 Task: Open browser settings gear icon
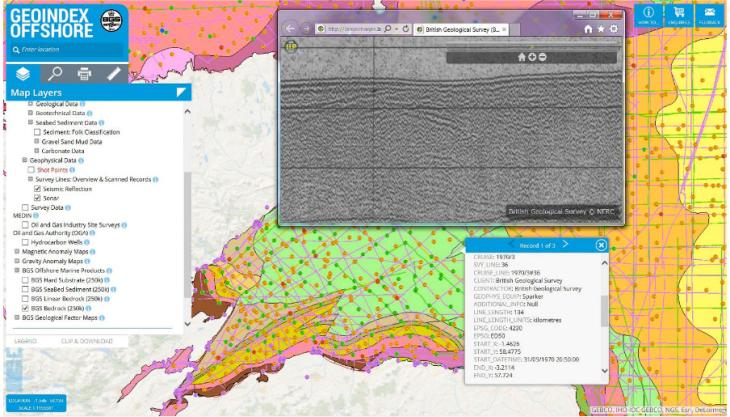[x=614, y=29]
